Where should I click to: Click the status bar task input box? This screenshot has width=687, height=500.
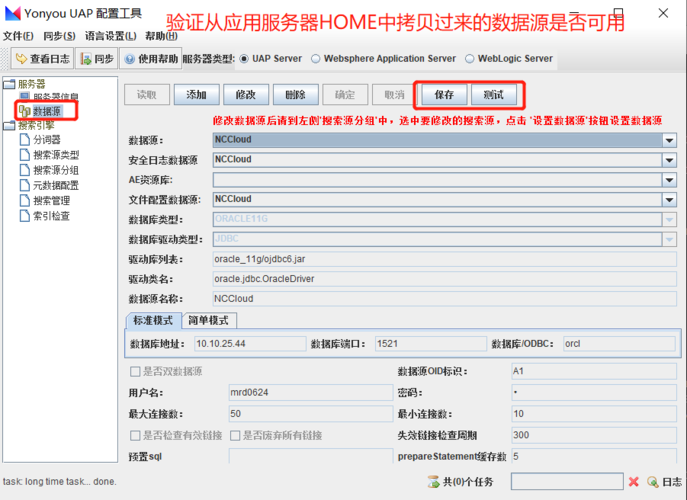[567, 482]
